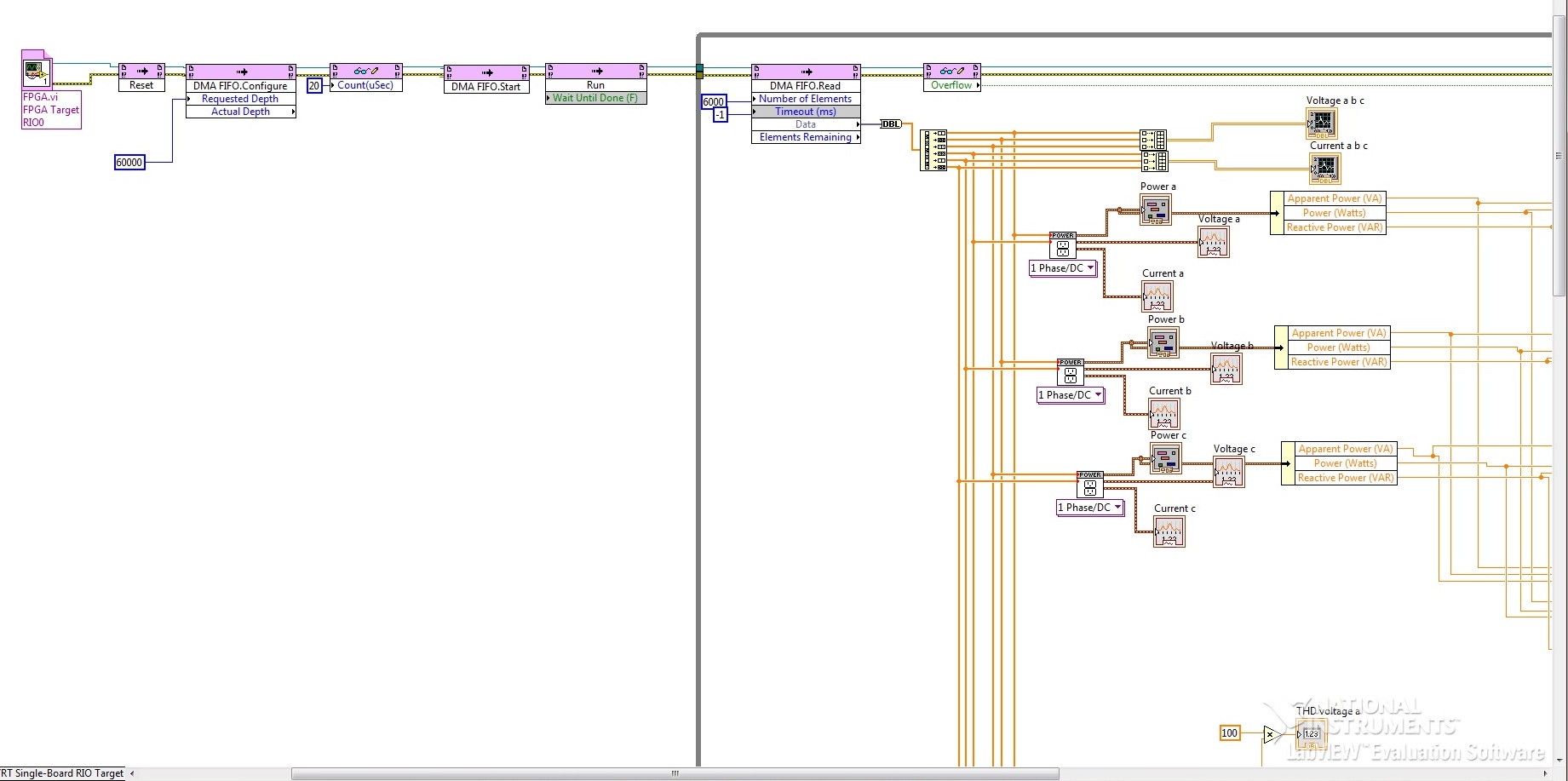The image size is (1568, 781).
Task: Click Power (Watts) in Power b cluster
Action: click(x=1339, y=347)
